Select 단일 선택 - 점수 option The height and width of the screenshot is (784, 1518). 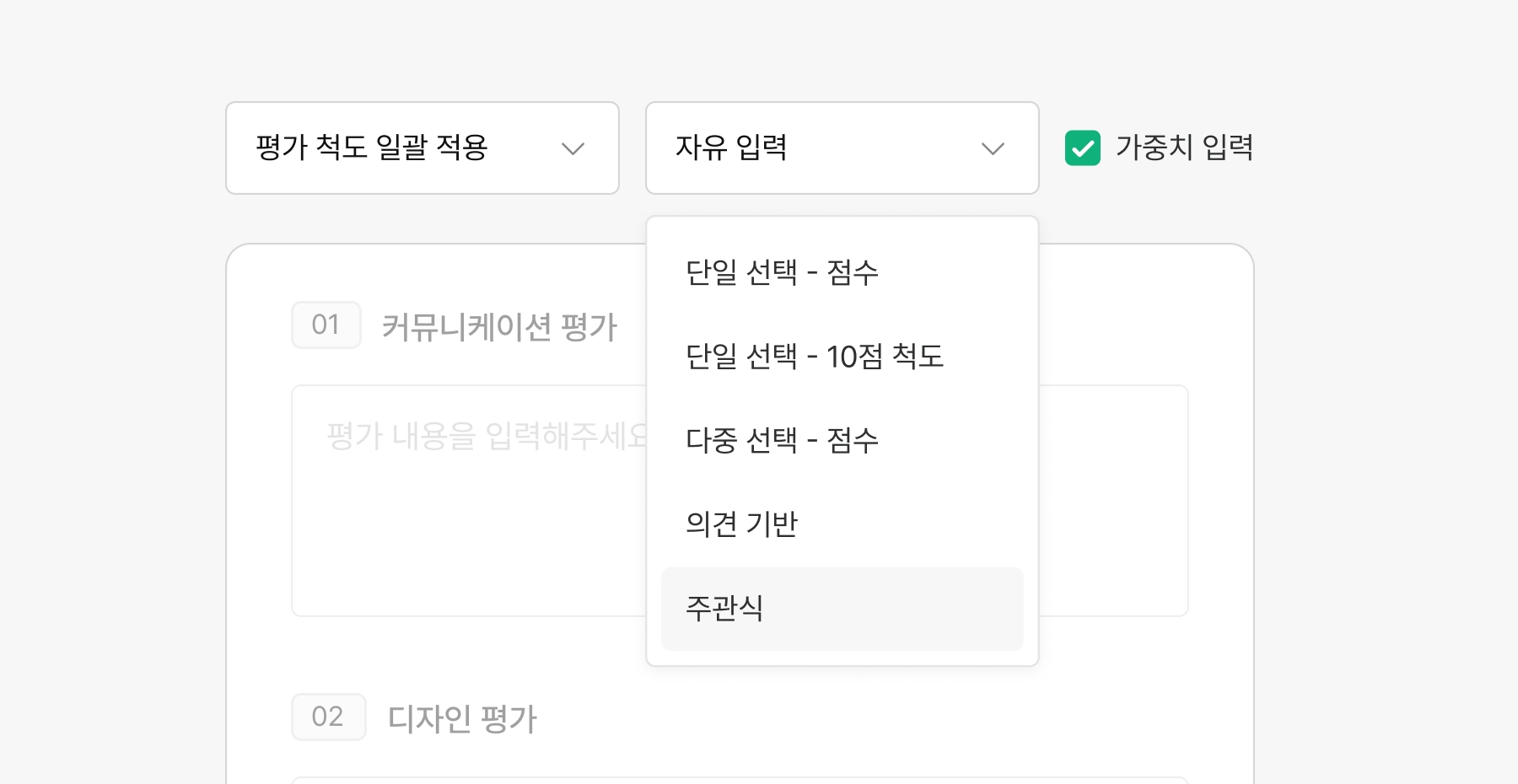tap(782, 272)
